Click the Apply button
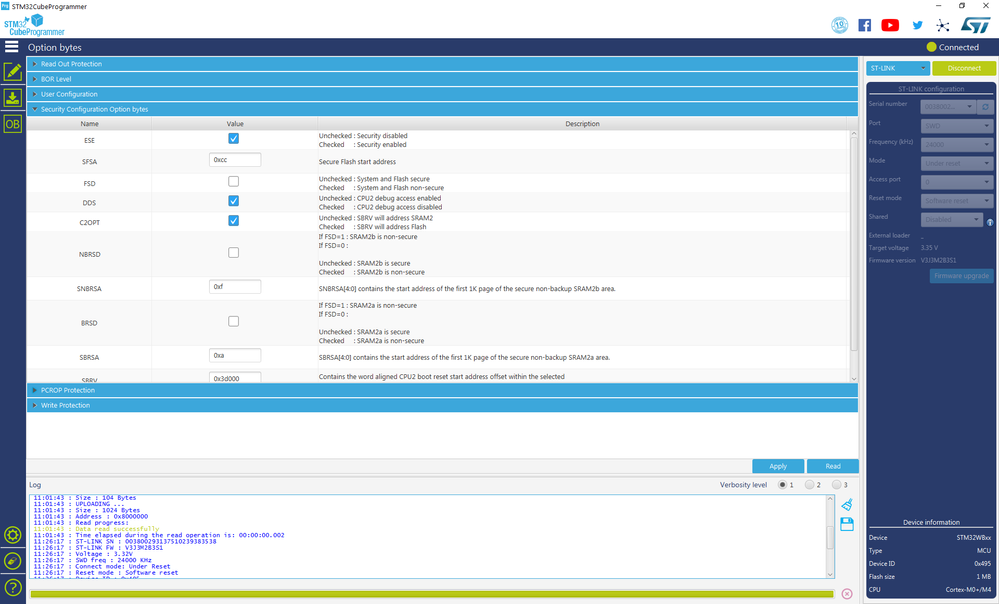 click(778, 466)
